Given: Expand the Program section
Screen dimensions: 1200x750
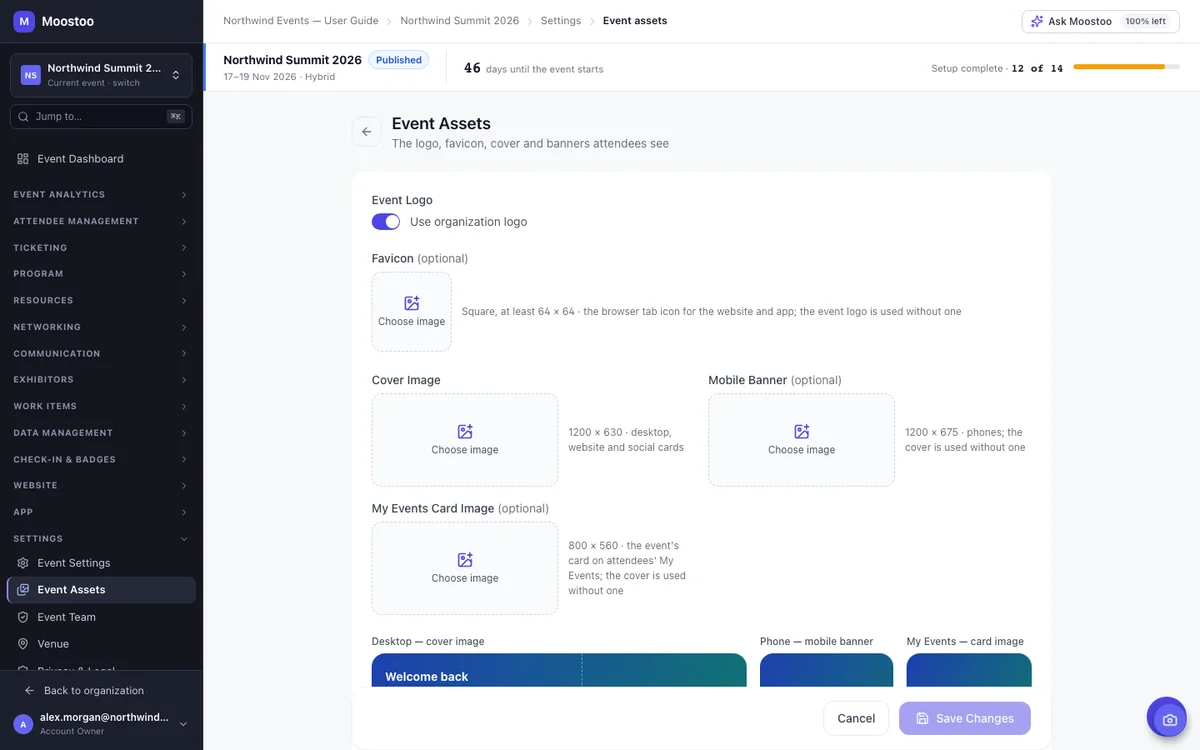Looking at the screenshot, I should [x=101, y=274].
